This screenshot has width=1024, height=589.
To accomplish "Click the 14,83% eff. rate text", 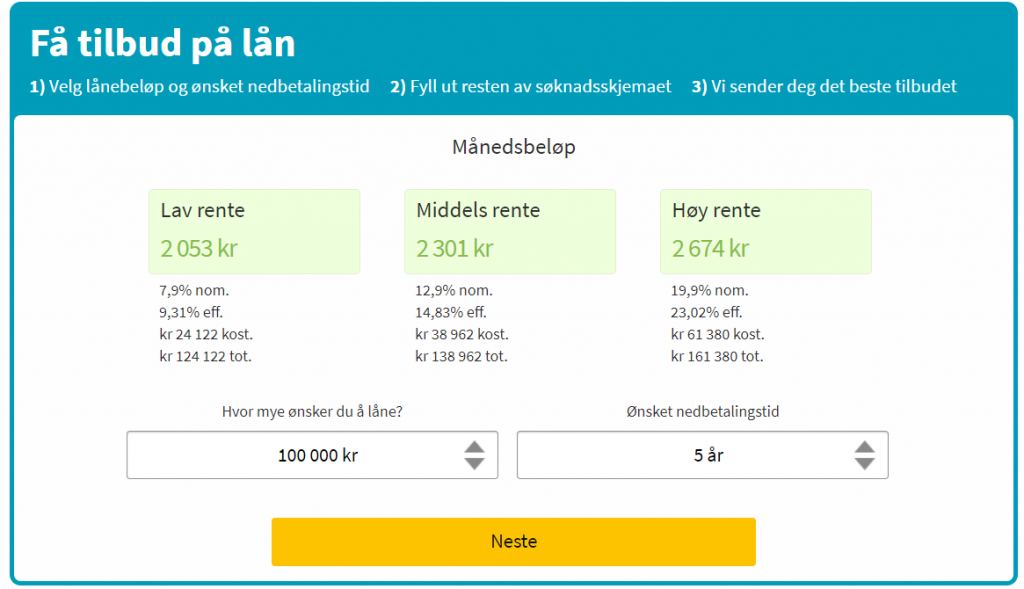I will coord(449,313).
